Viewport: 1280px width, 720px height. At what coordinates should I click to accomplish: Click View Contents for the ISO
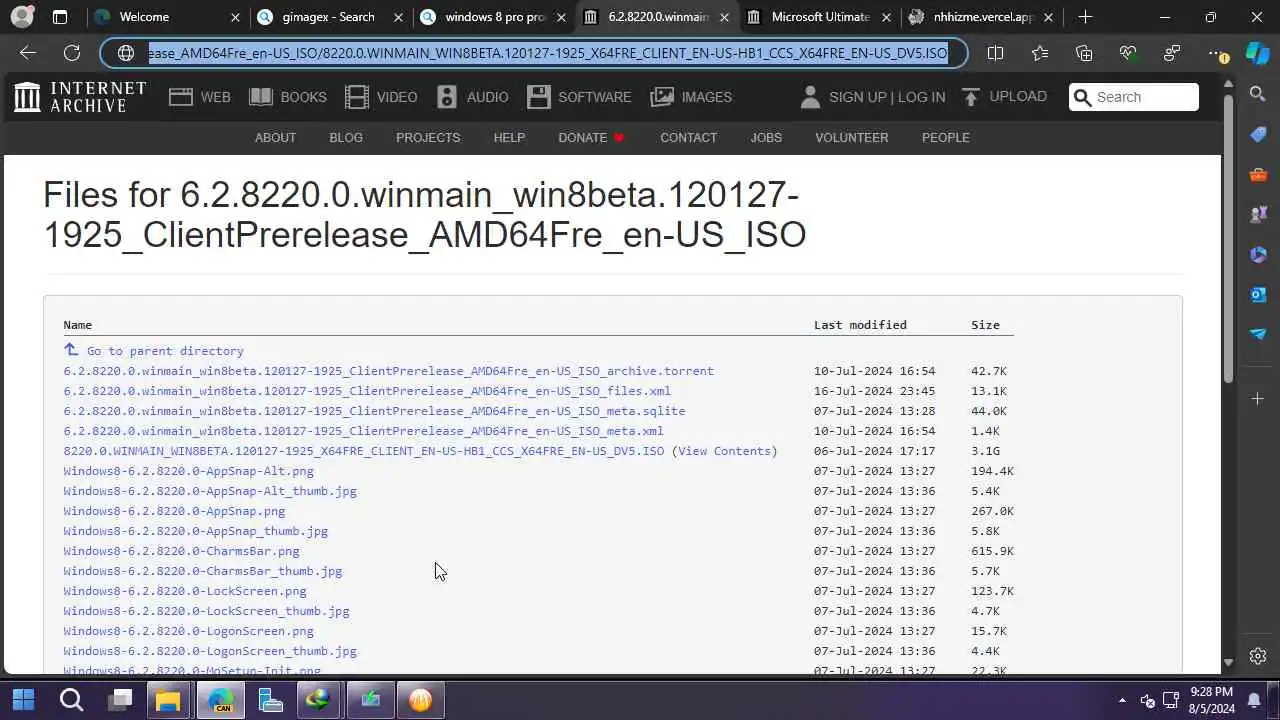click(726, 451)
